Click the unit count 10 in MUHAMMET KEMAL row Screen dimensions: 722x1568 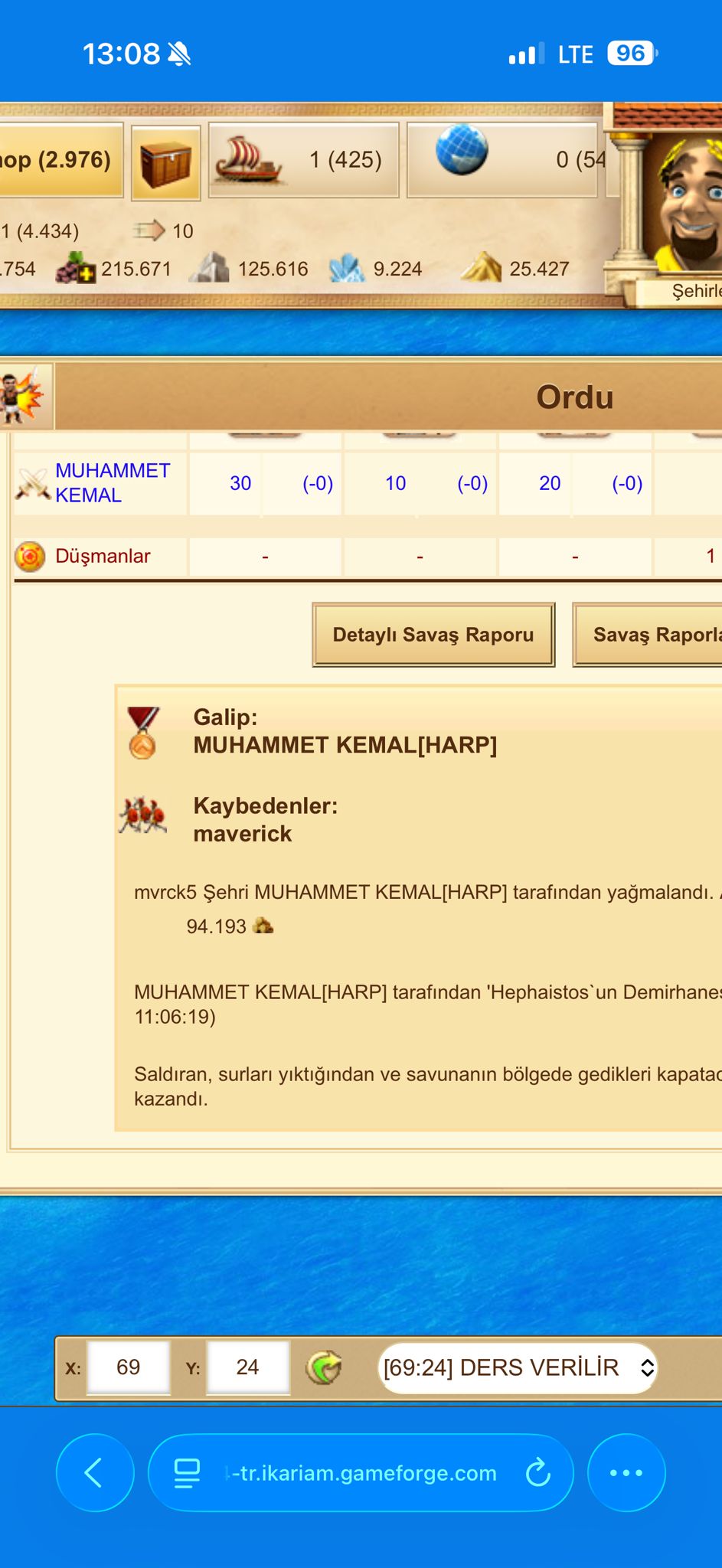[x=395, y=483]
